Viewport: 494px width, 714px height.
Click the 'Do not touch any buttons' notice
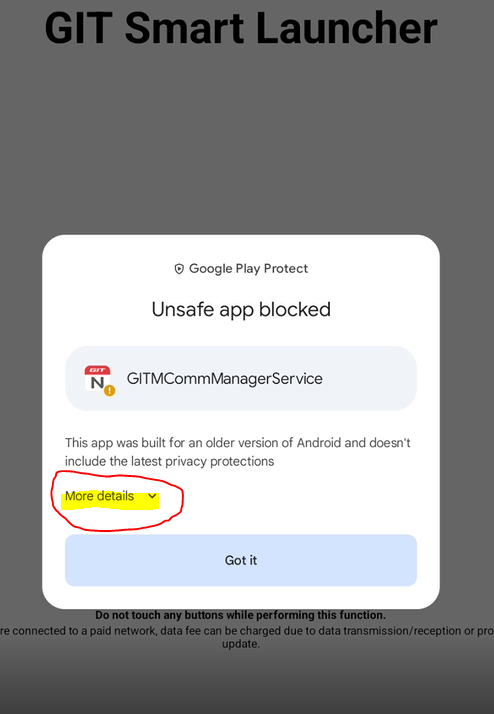click(x=240, y=615)
